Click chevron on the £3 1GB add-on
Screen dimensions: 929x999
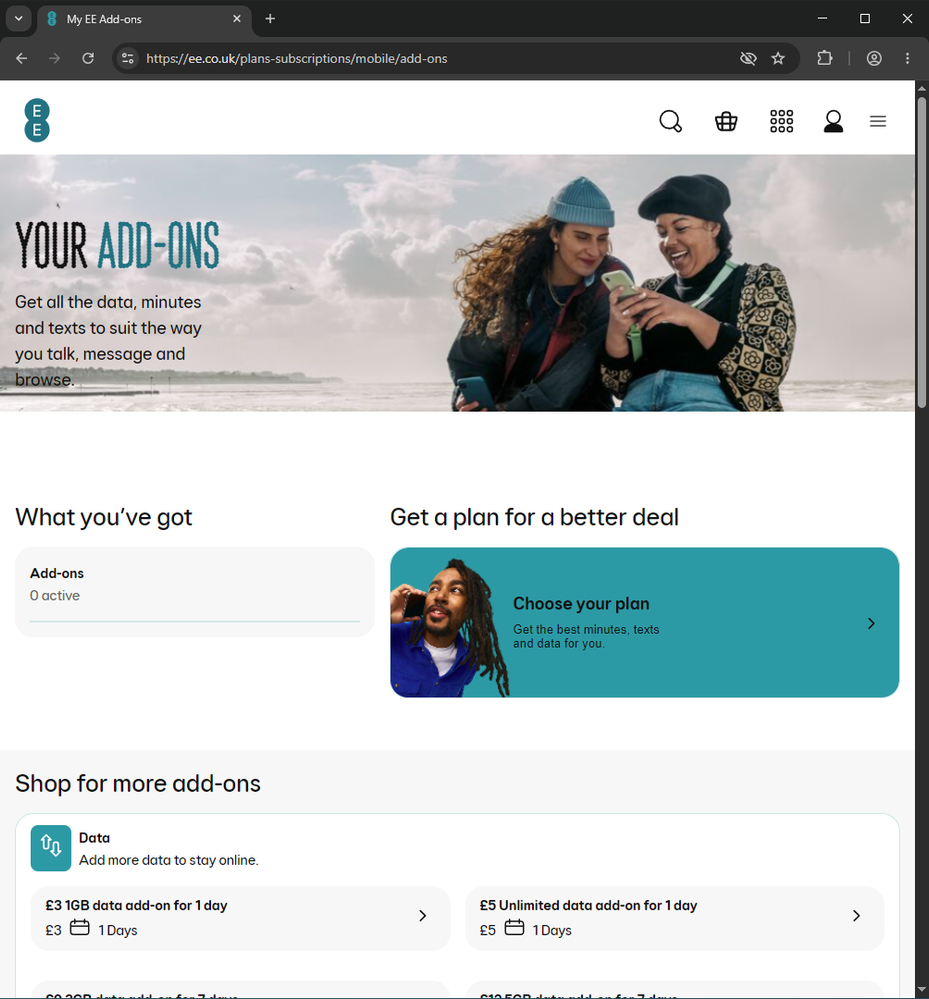tap(422, 916)
